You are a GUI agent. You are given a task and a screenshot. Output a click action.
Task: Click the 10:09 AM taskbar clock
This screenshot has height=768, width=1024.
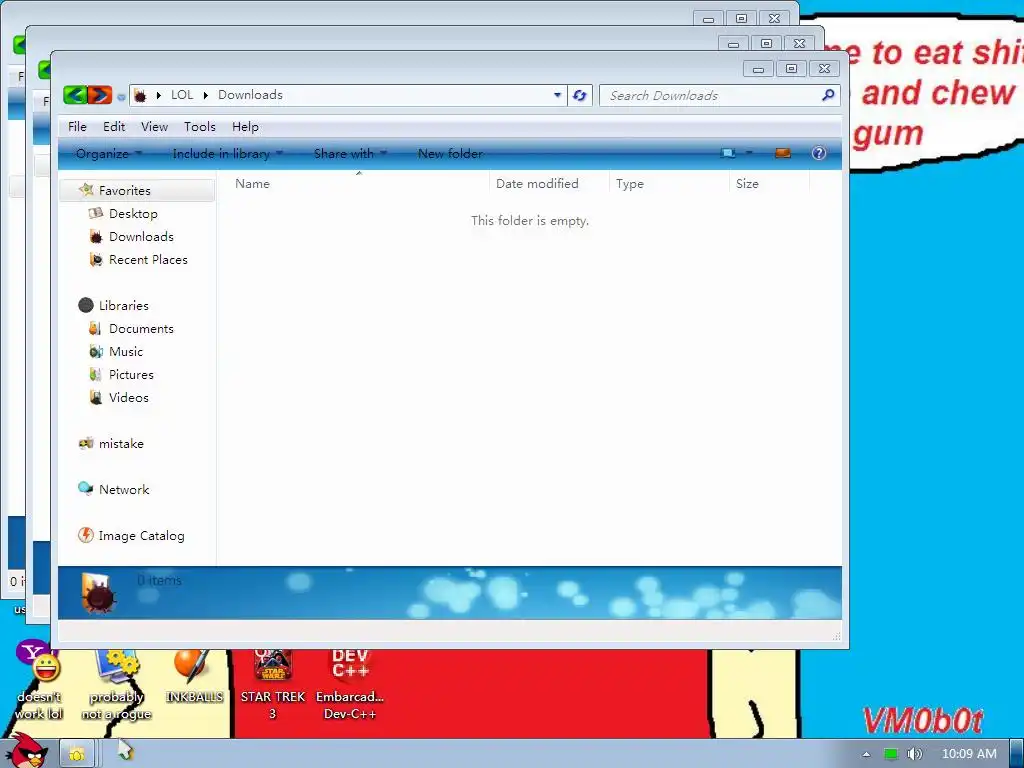(x=969, y=754)
